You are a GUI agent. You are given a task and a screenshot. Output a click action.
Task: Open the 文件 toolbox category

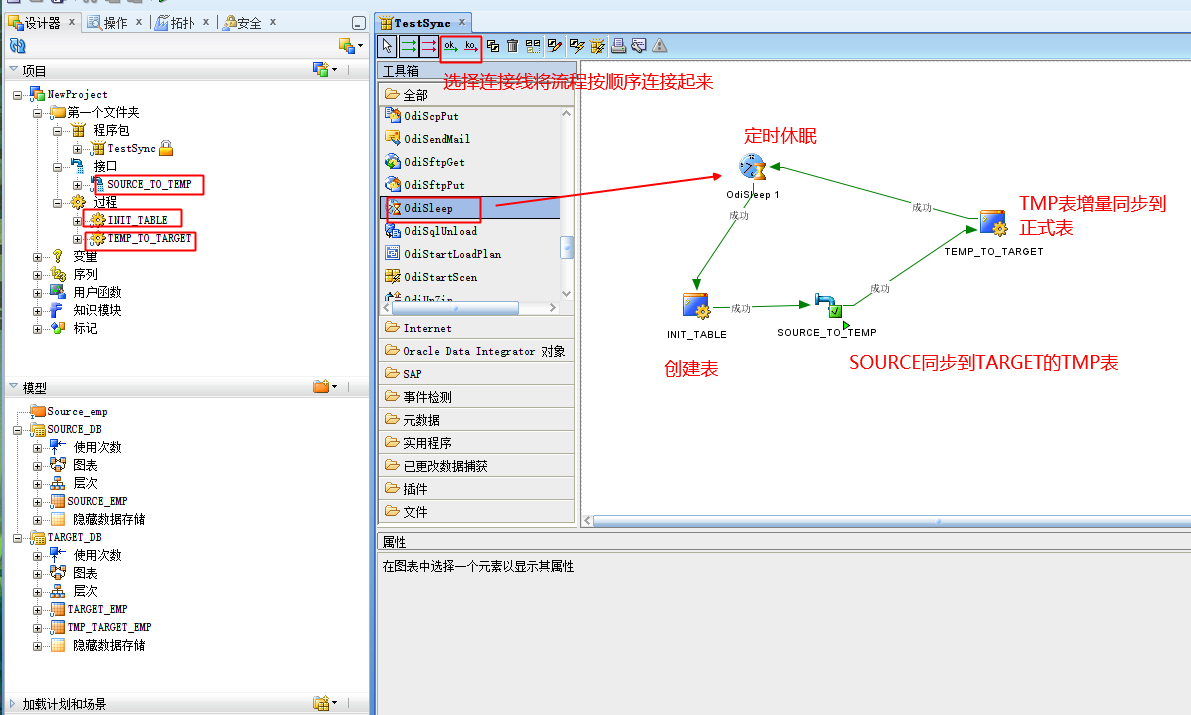(x=476, y=511)
